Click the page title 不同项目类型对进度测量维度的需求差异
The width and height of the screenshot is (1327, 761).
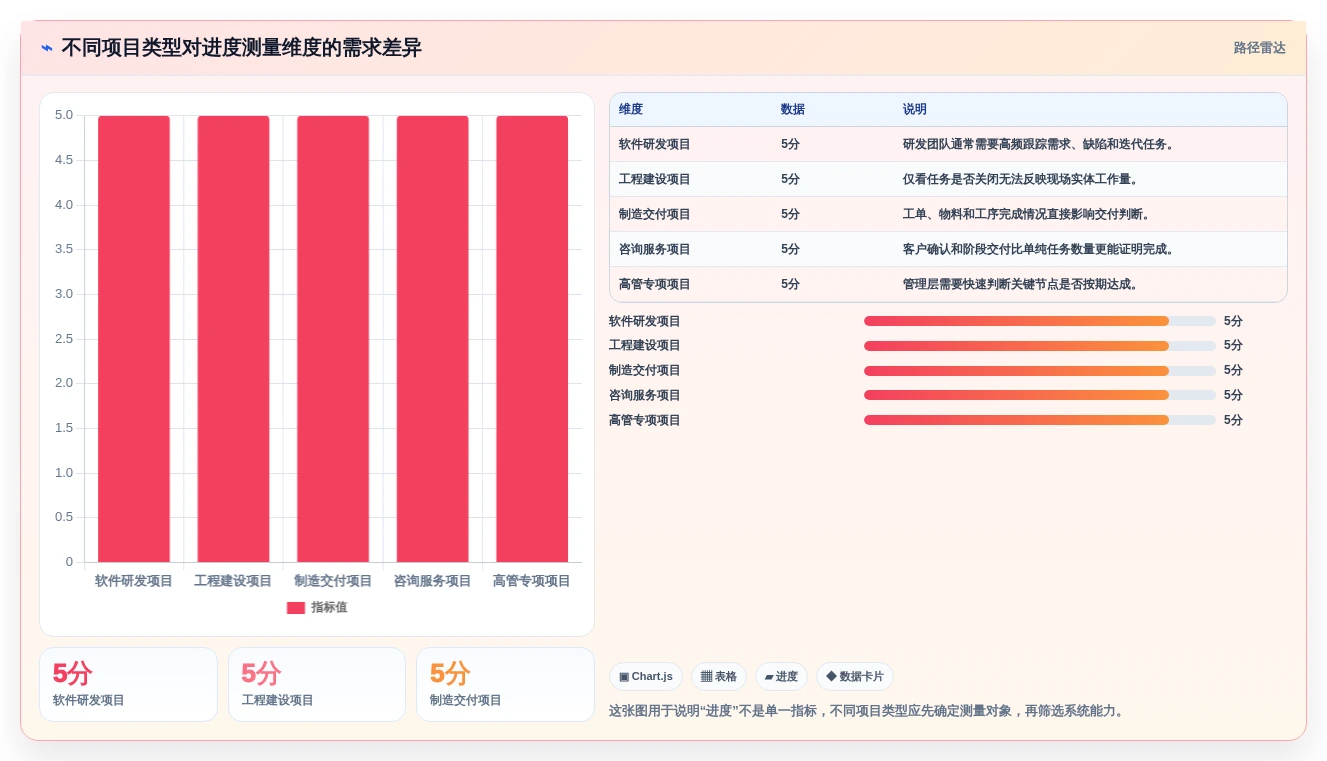point(241,48)
